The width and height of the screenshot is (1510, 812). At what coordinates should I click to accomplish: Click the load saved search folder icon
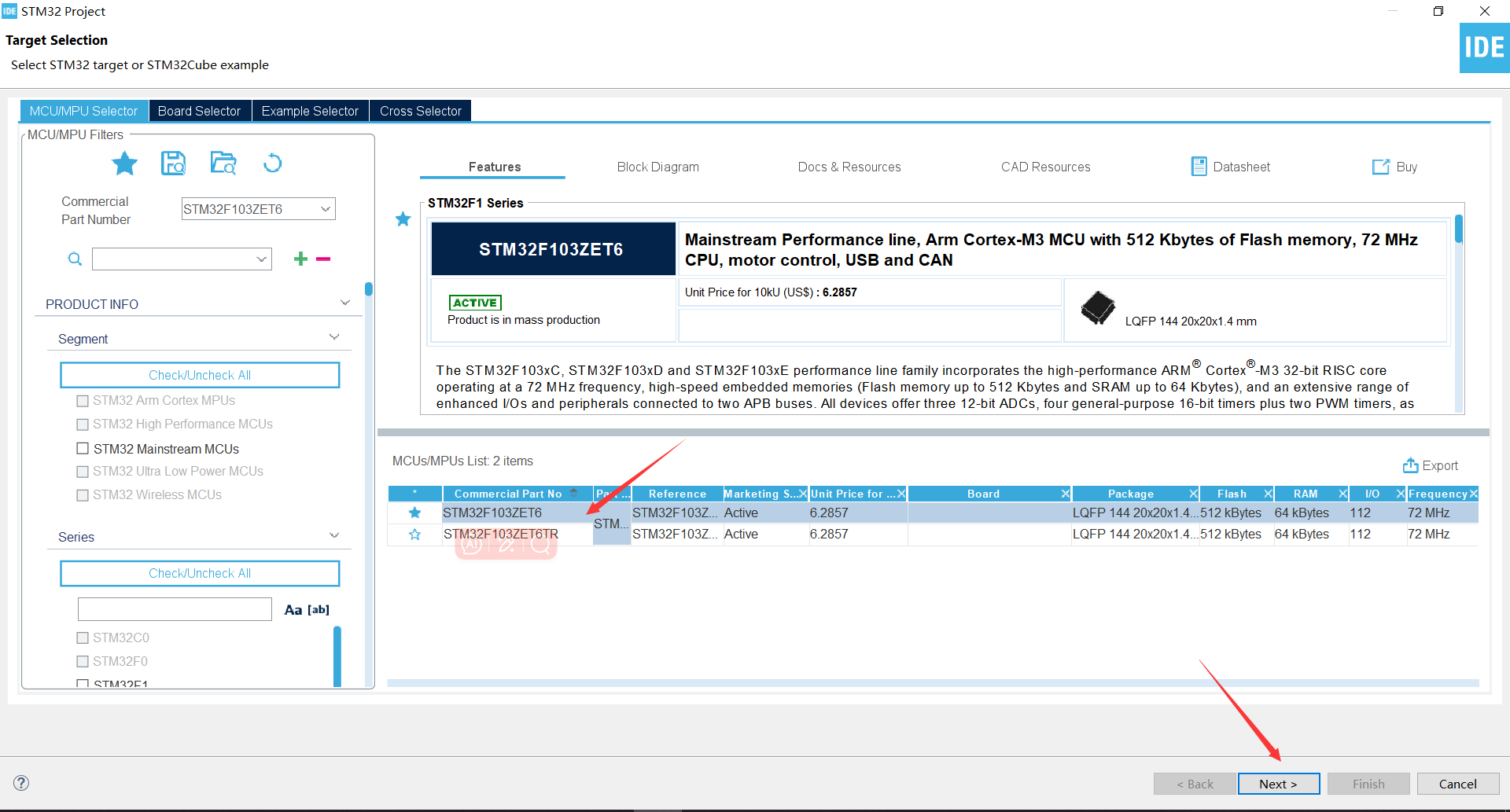[x=223, y=164]
